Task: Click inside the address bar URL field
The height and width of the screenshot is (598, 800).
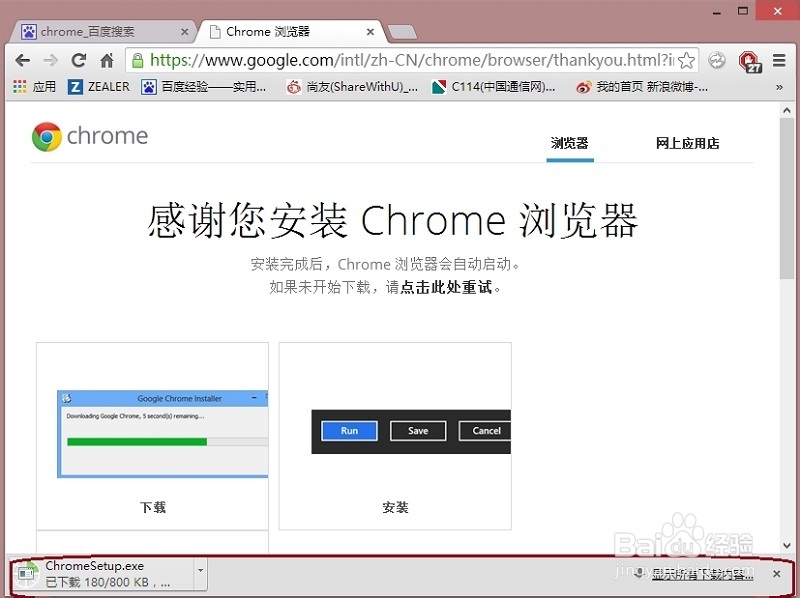Action: 400,60
